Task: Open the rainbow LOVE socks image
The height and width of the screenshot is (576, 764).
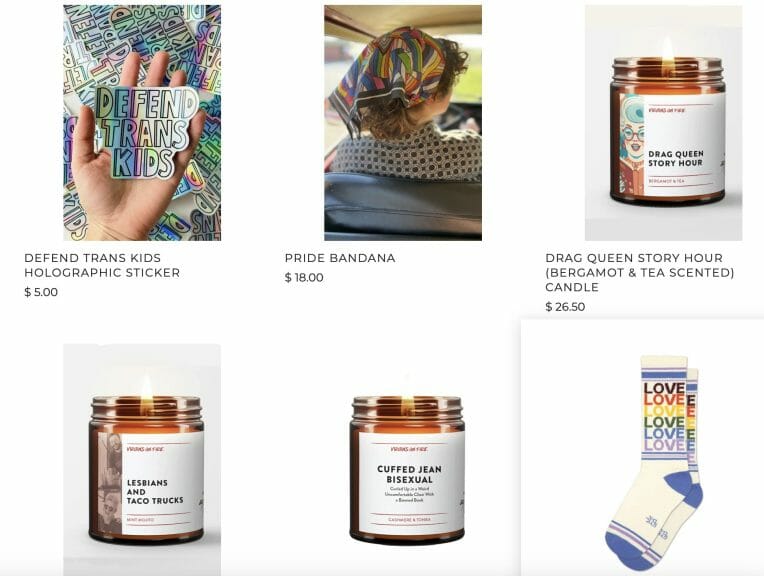Action: pyautogui.click(x=642, y=448)
